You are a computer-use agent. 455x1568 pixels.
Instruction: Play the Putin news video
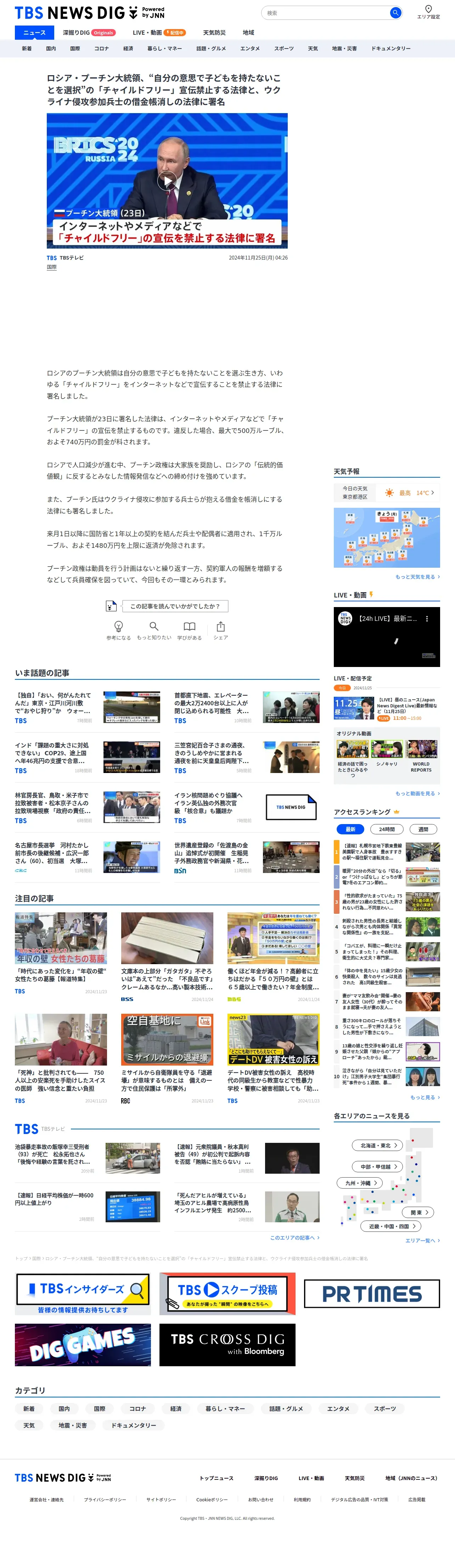(167, 180)
